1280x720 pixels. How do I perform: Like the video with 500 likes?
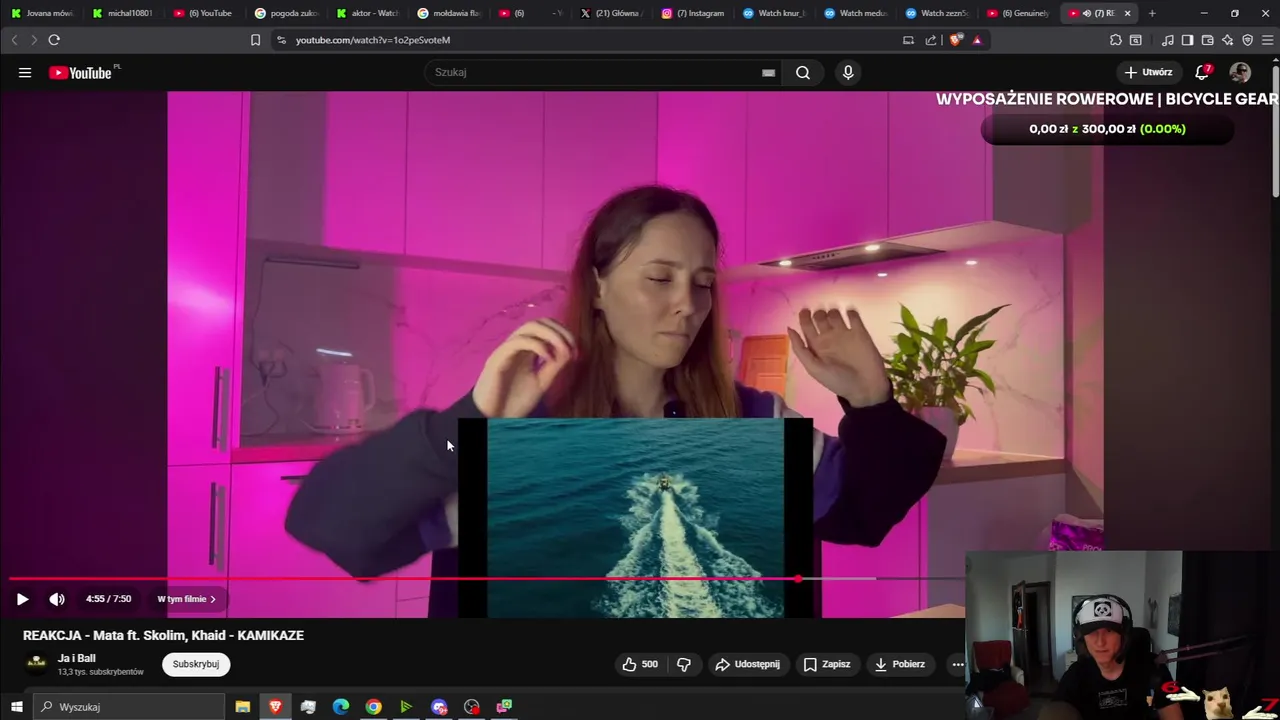pyautogui.click(x=640, y=664)
